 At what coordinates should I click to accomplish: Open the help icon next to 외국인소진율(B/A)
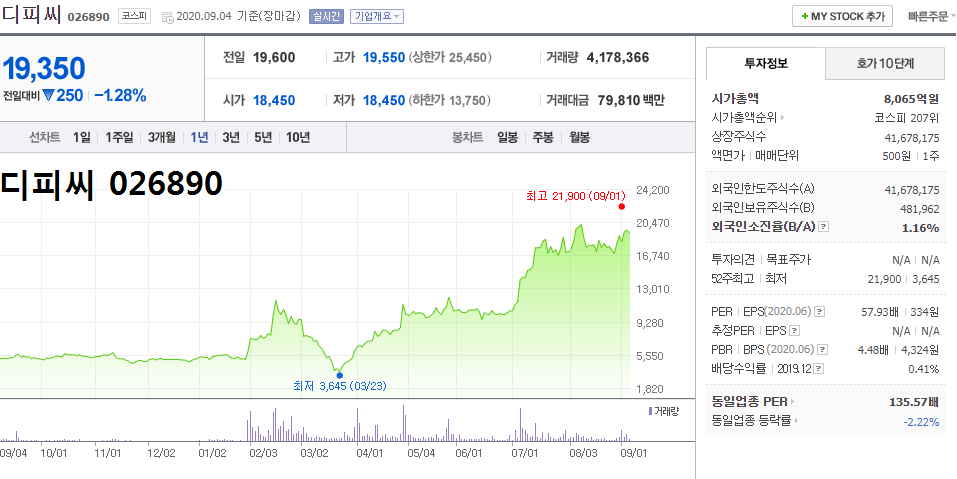tap(823, 227)
